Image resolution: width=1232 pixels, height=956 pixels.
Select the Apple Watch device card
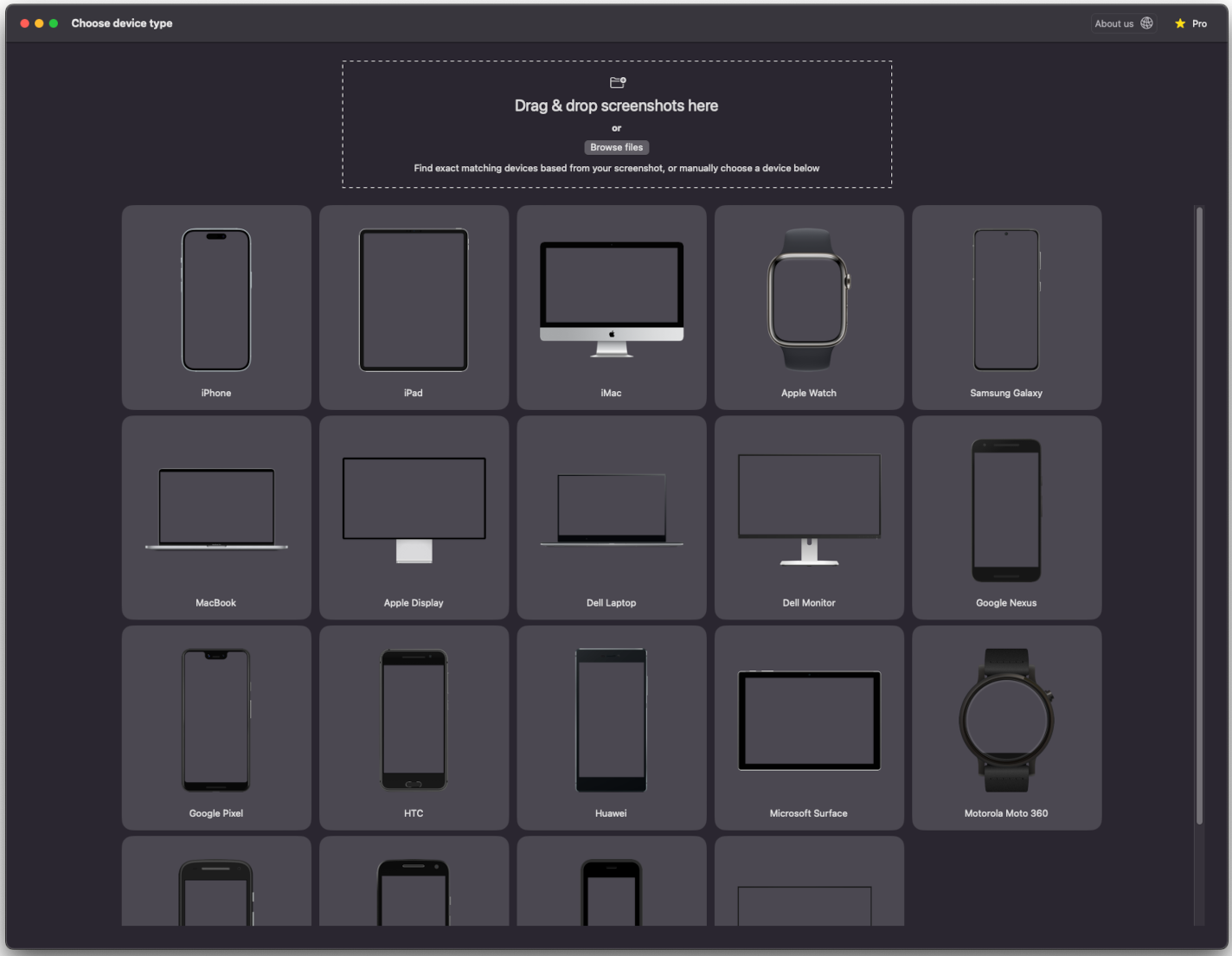click(809, 307)
